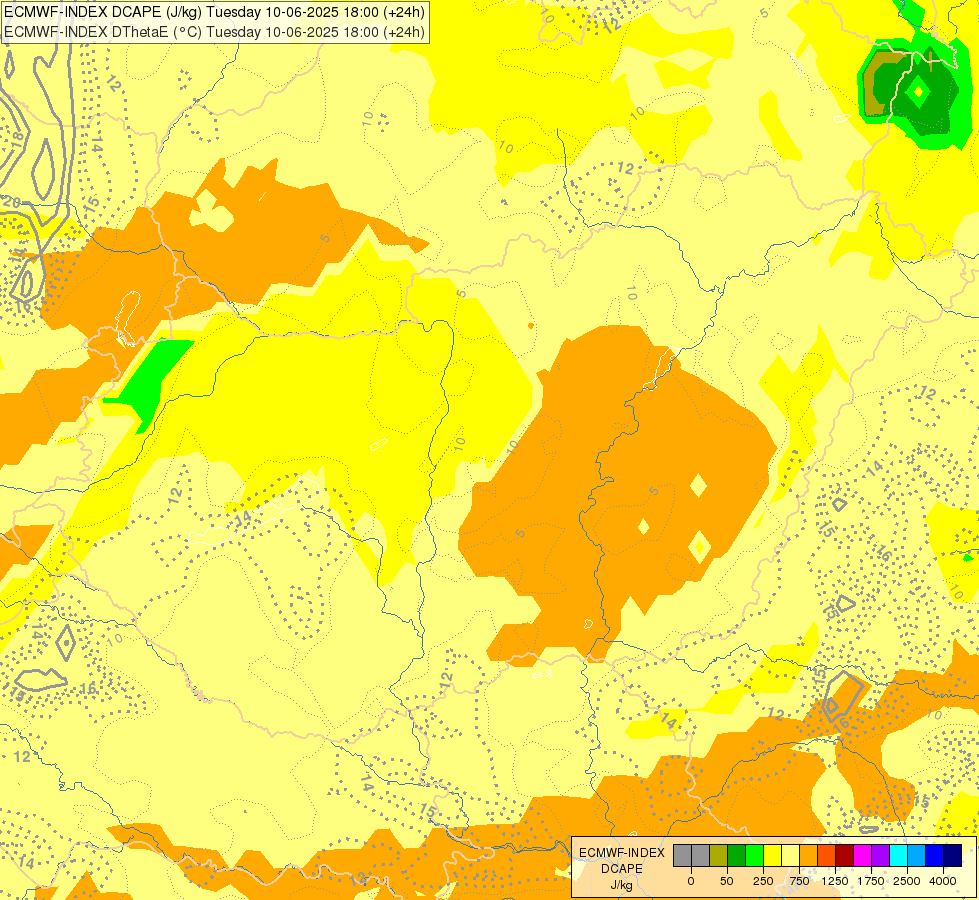Viewport: 979px width, 900px height.
Task: Click the legend tick label 1750
Action: (871, 881)
